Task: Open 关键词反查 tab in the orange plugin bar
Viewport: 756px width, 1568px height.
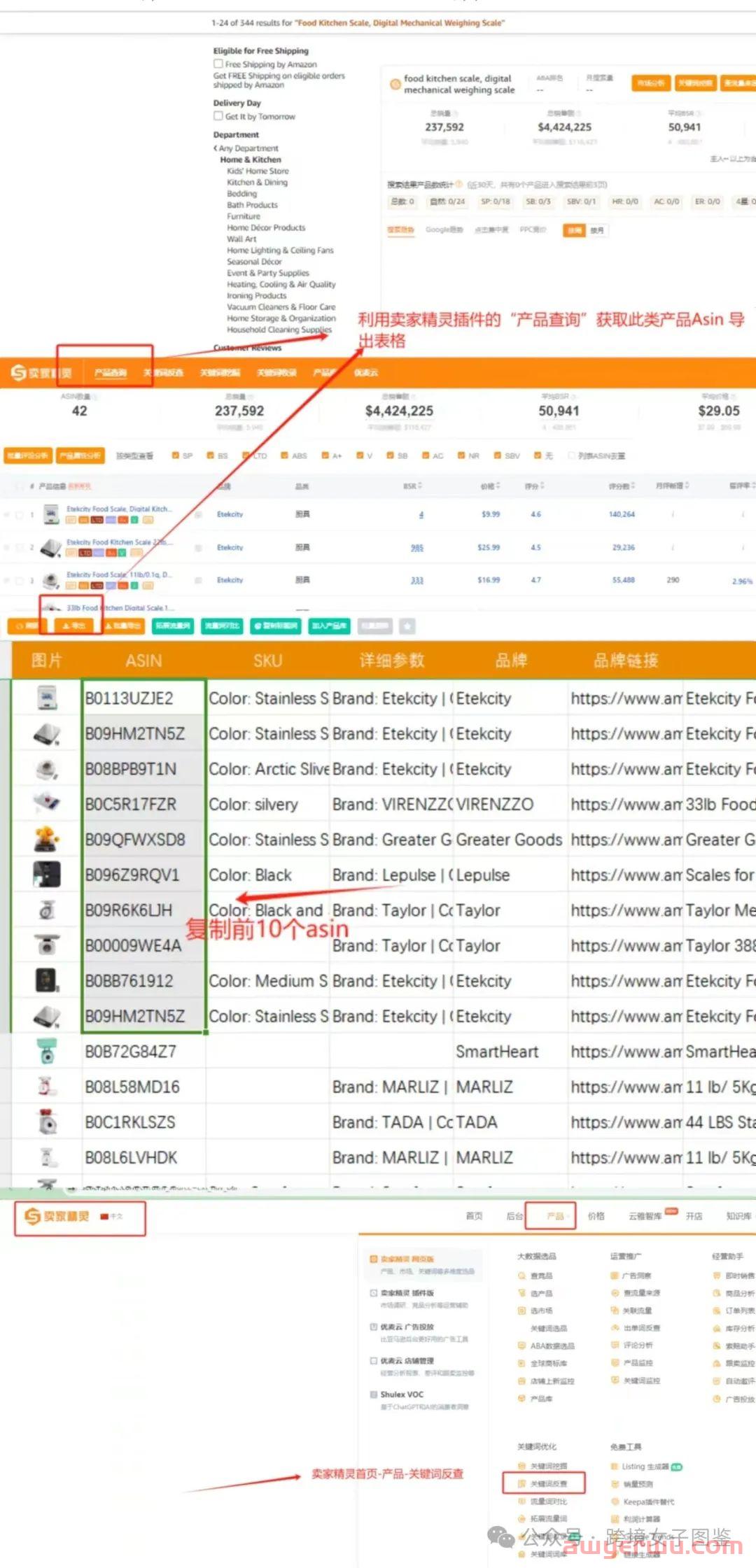Action: 163,373
